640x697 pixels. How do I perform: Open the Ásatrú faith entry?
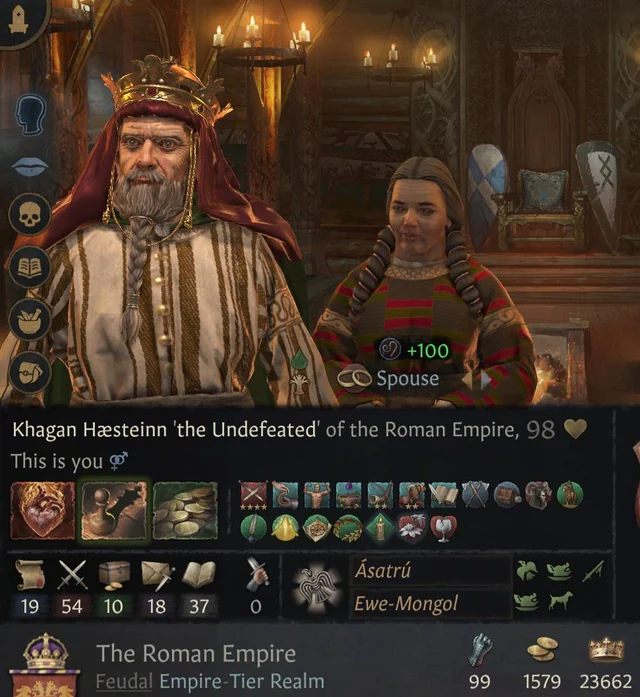[x=430, y=571]
